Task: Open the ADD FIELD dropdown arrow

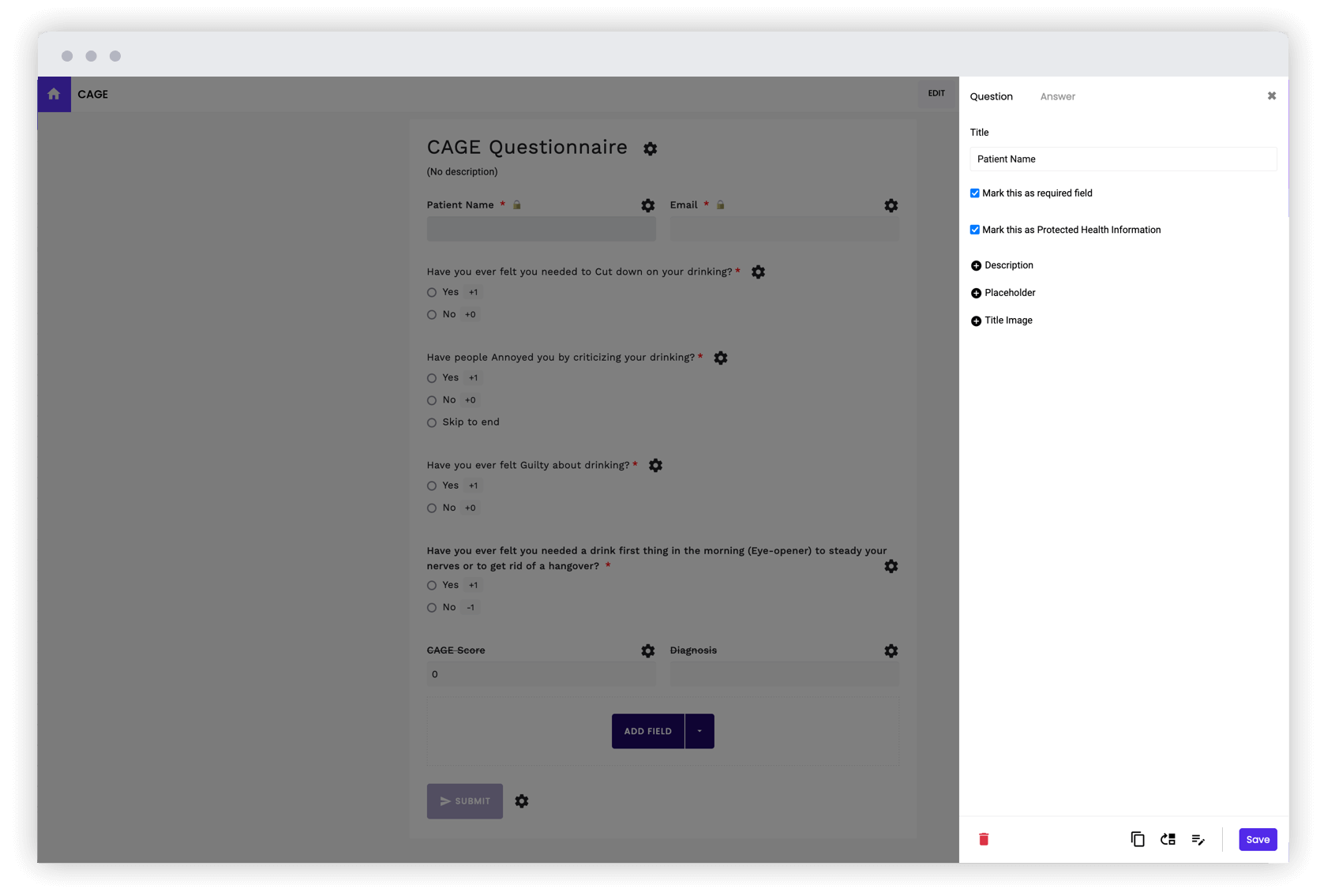Action: click(699, 731)
